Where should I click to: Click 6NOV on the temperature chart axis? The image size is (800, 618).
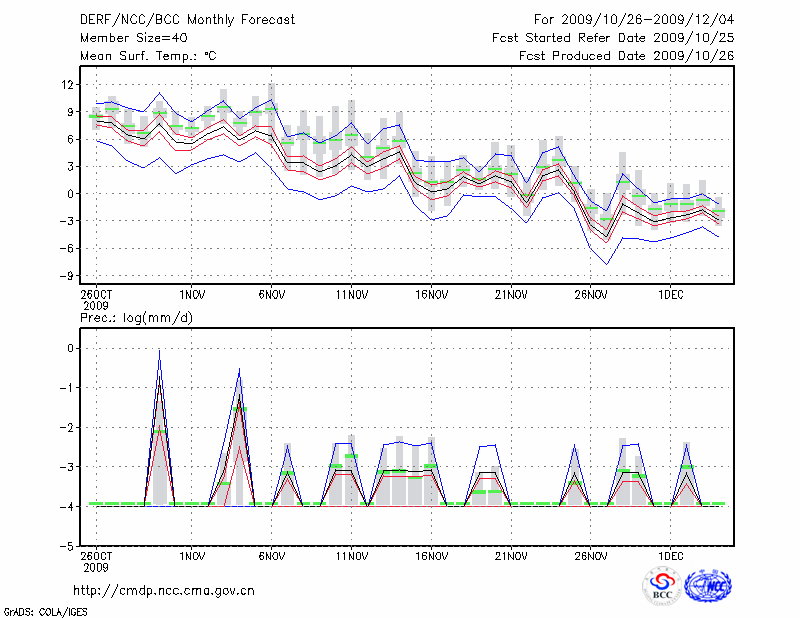tap(271, 295)
